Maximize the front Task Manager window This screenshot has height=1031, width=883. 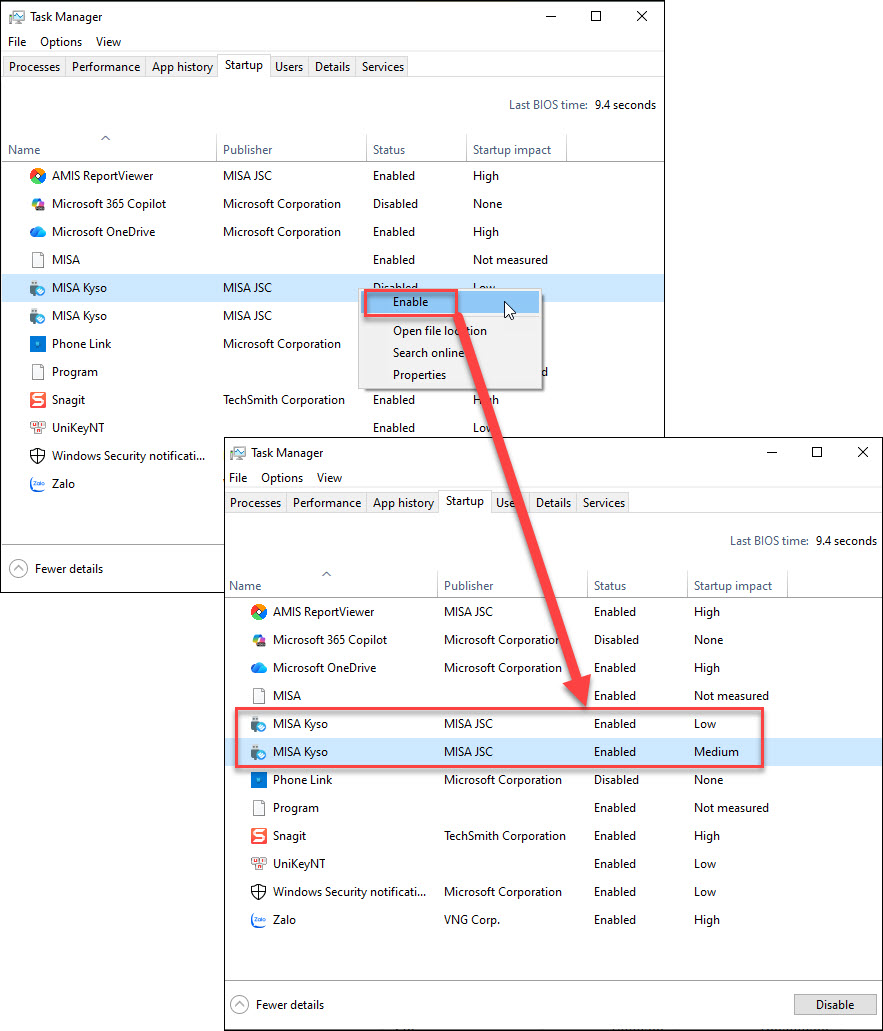pos(817,452)
